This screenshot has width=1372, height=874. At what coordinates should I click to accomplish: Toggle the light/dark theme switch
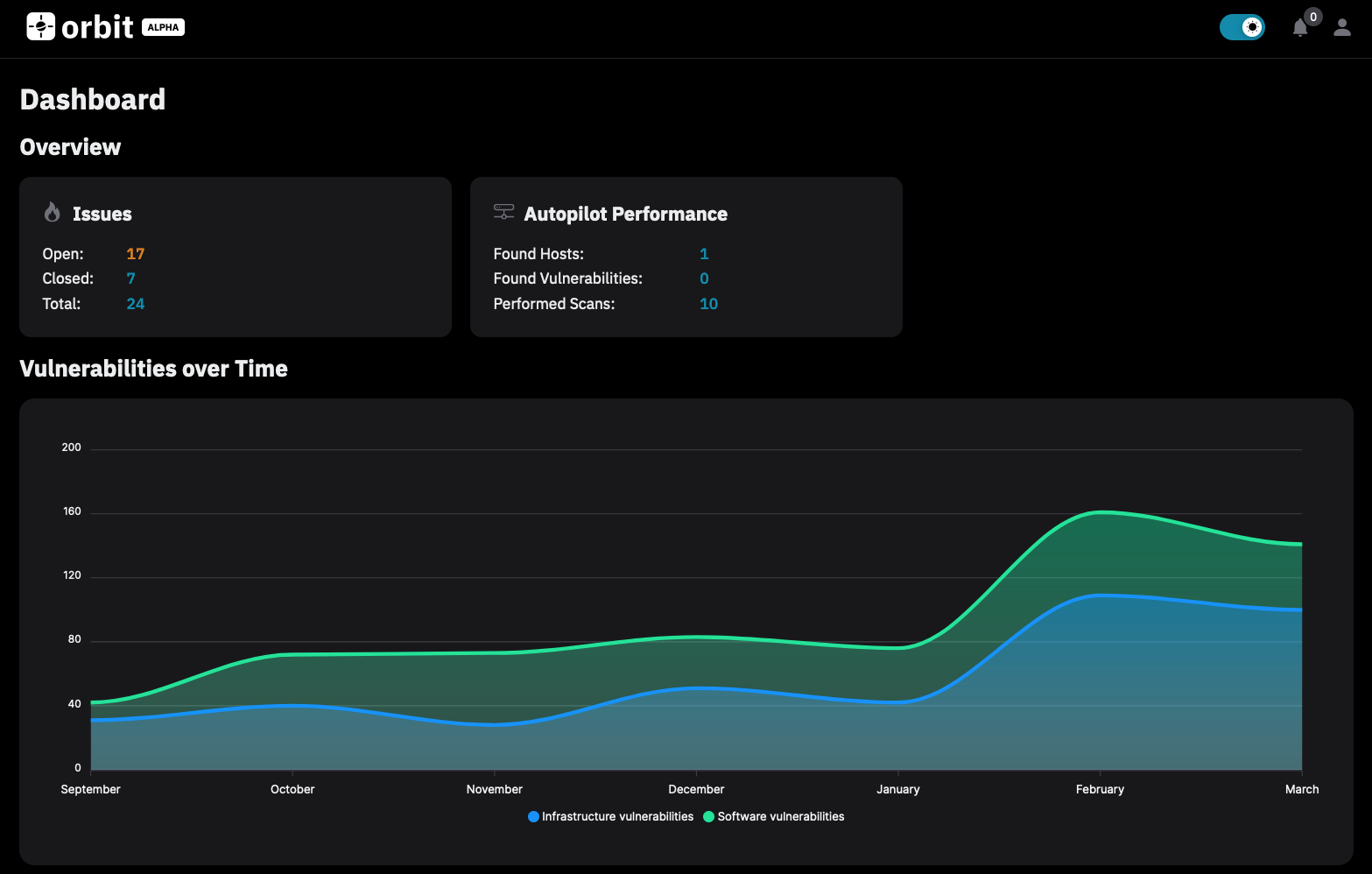click(1242, 27)
